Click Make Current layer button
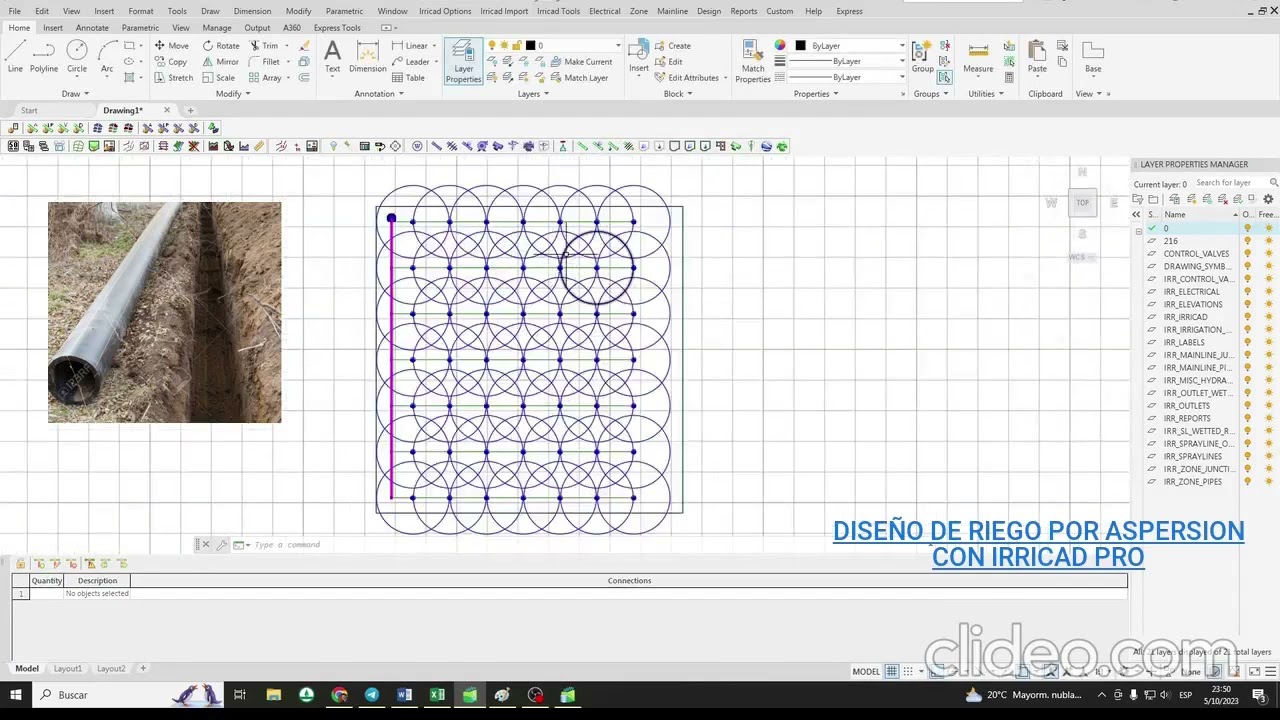 [581, 62]
